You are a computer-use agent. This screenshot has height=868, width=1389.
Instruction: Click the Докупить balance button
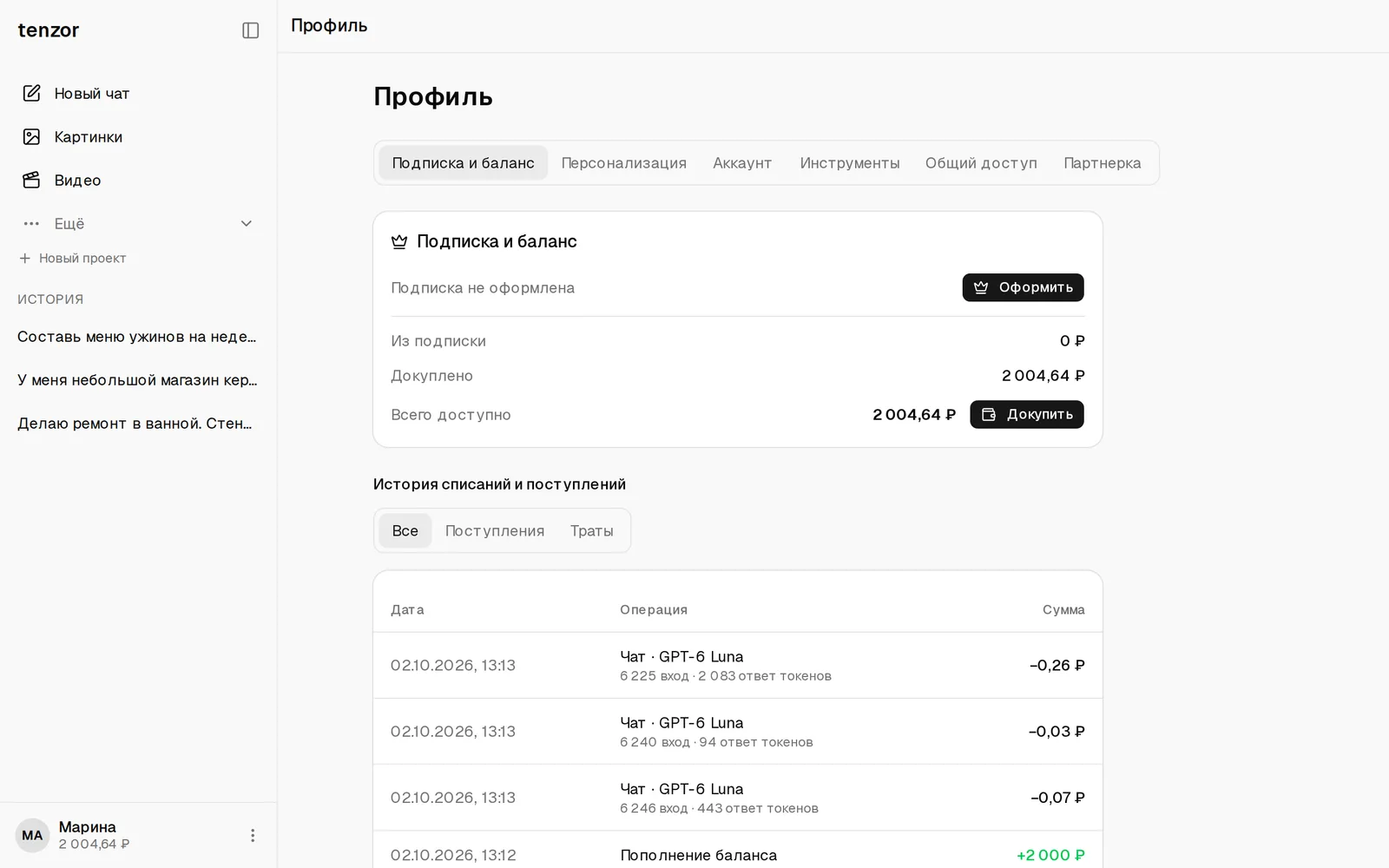pyautogui.click(x=1027, y=414)
